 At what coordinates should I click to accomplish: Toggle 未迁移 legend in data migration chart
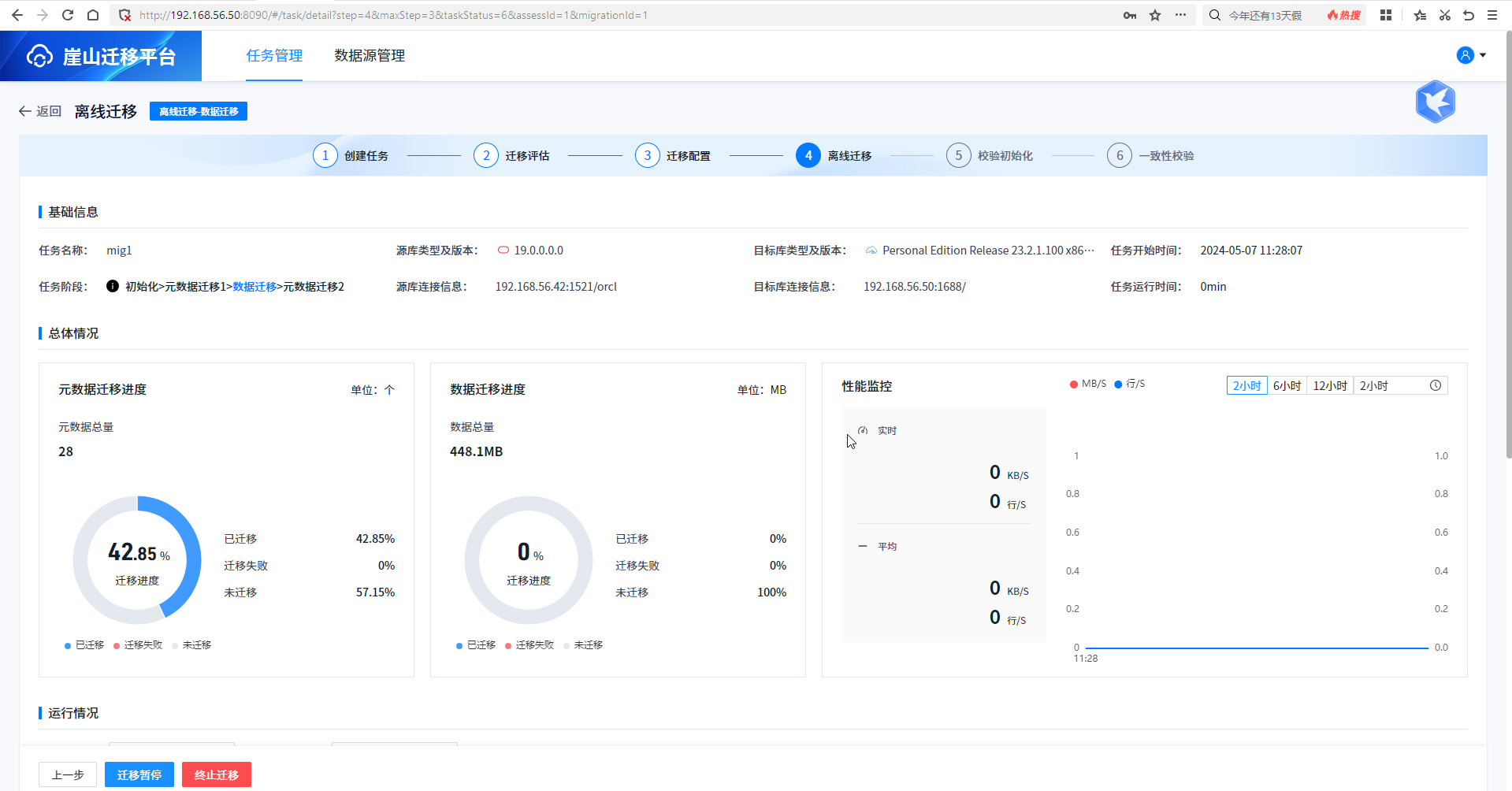tap(583, 645)
